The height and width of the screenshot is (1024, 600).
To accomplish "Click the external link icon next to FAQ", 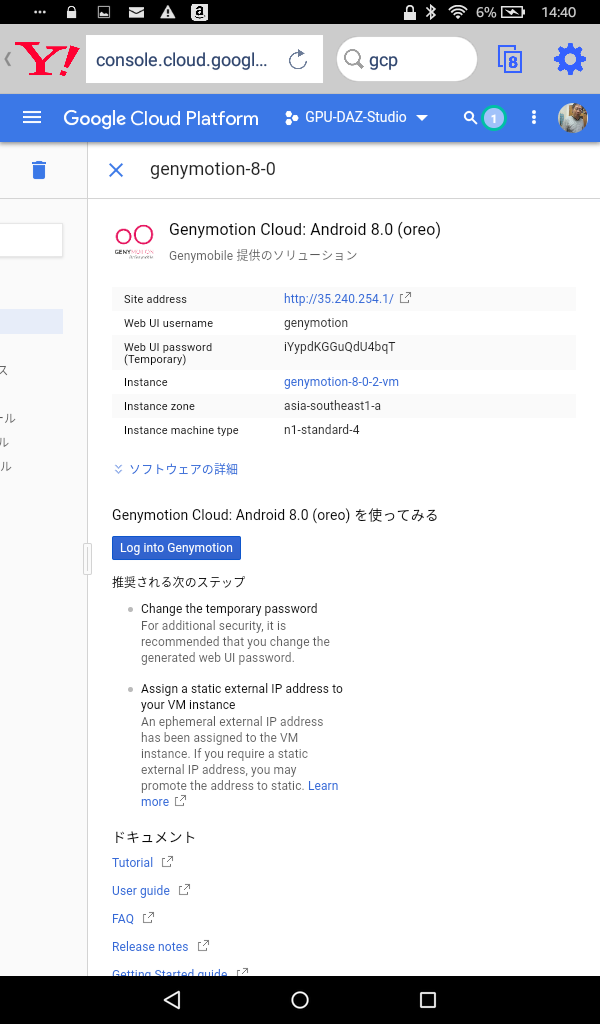I will coord(148,918).
